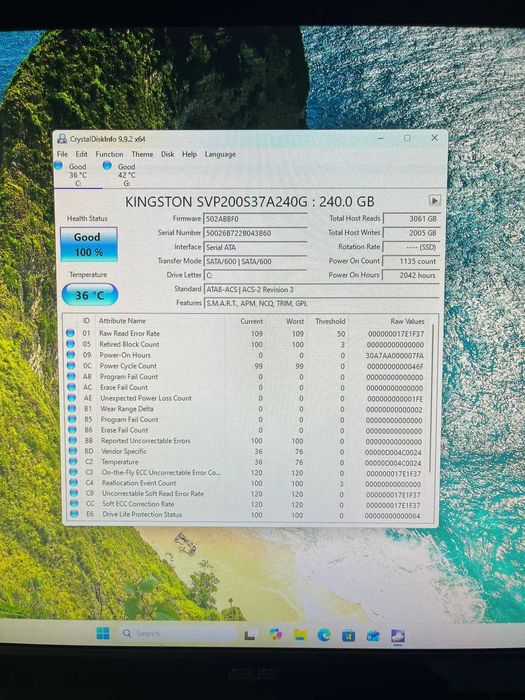Click the Good 100 % health status button
The width and height of the screenshot is (525, 700).
click(x=89, y=244)
